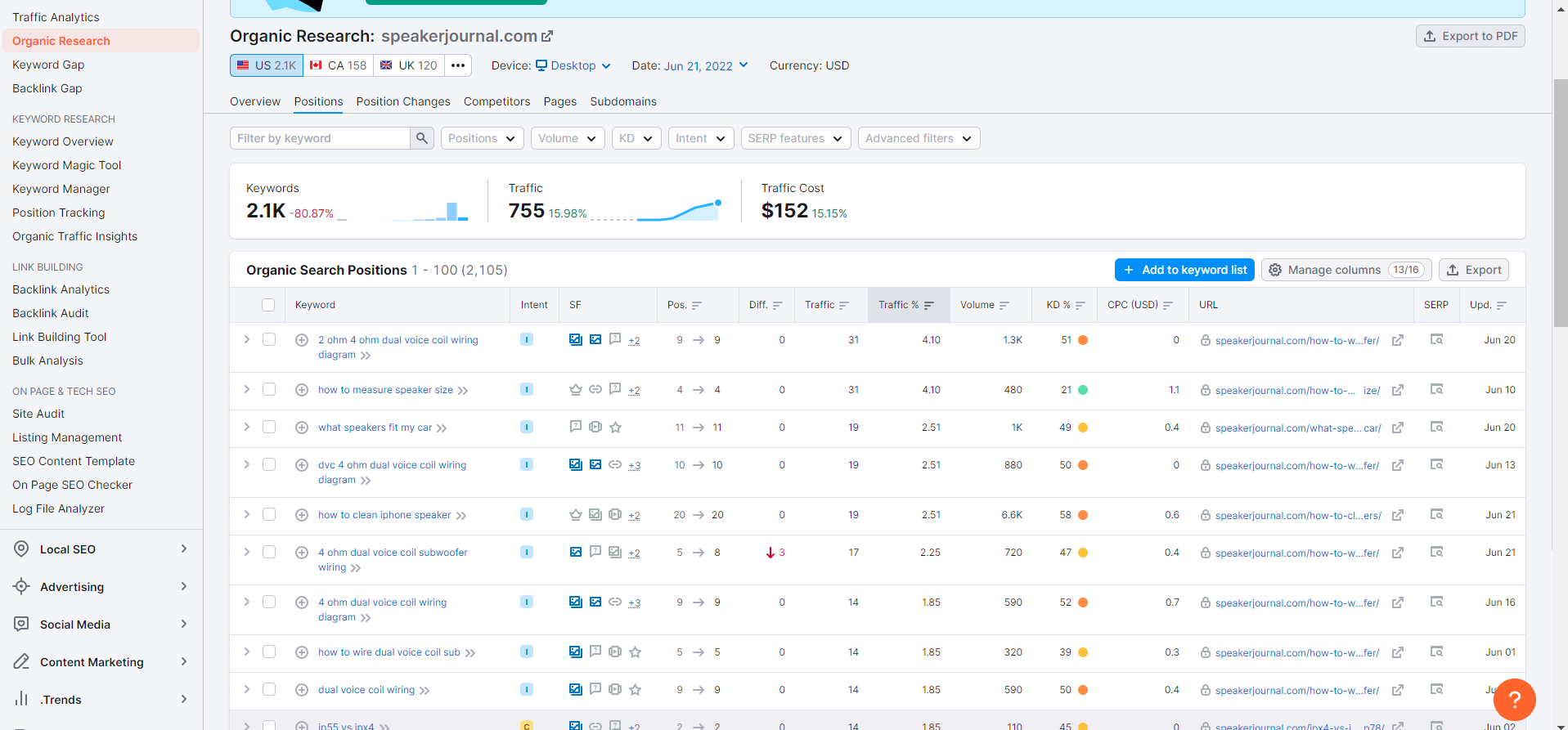Viewport: 1568px width, 730px height.
Task: Expand the 'what speakers fit my car' row details
Action: pos(246,427)
